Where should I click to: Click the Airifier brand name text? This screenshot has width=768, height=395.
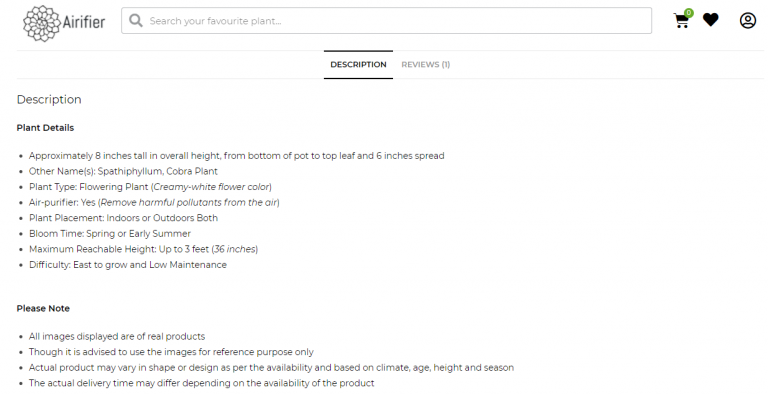click(x=84, y=22)
